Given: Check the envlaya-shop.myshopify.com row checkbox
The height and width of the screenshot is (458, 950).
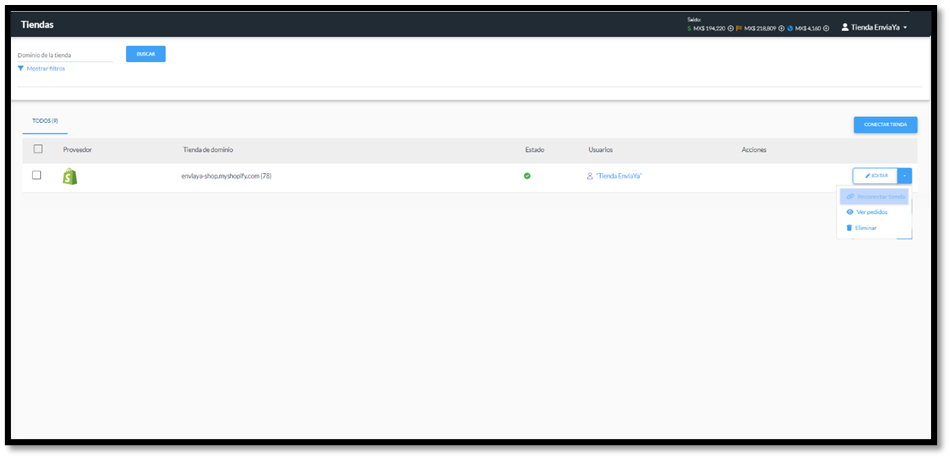Looking at the screenshot, I should tap(36, 175).
